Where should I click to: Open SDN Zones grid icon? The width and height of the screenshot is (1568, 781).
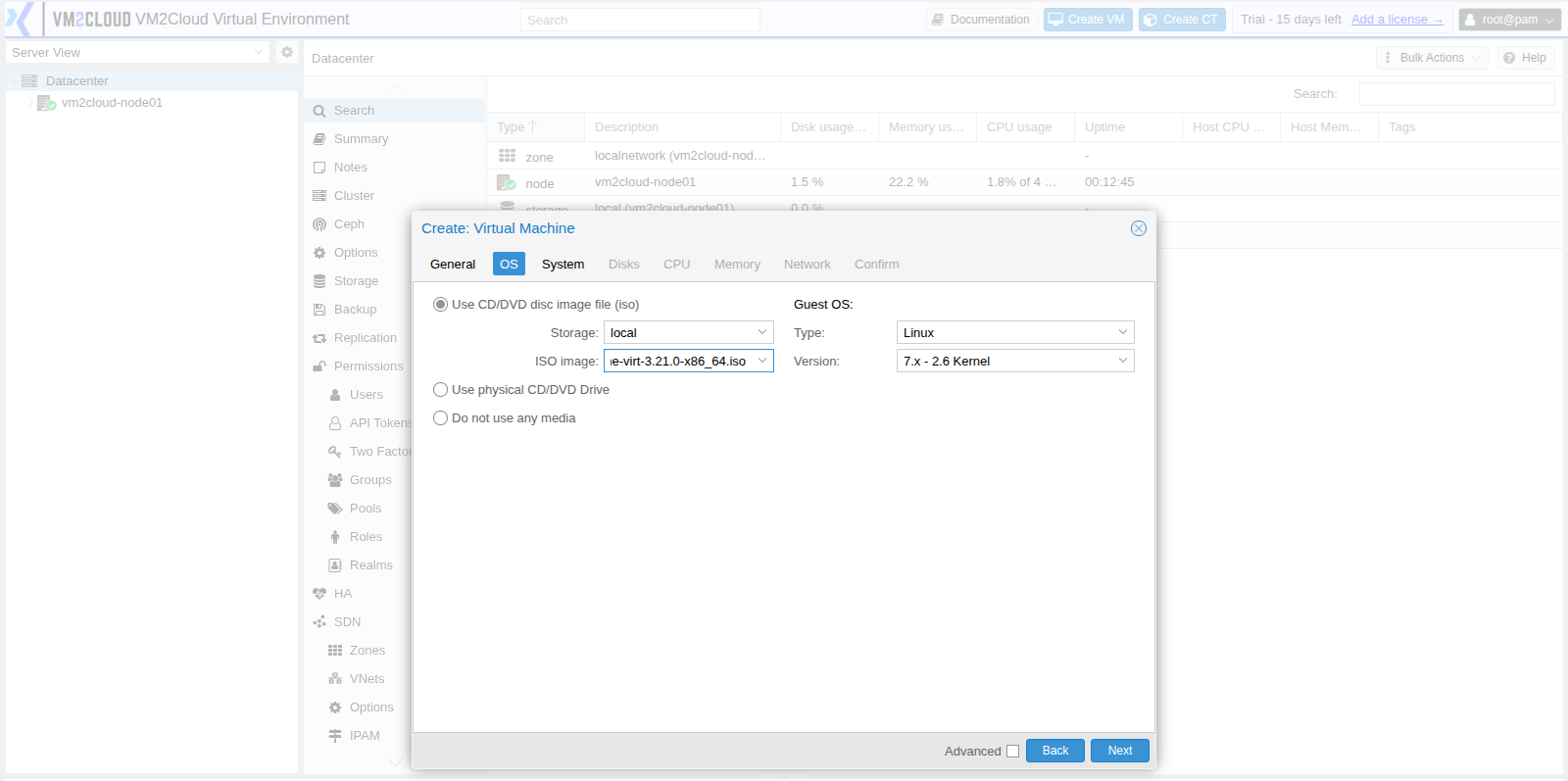pos(335,651)
